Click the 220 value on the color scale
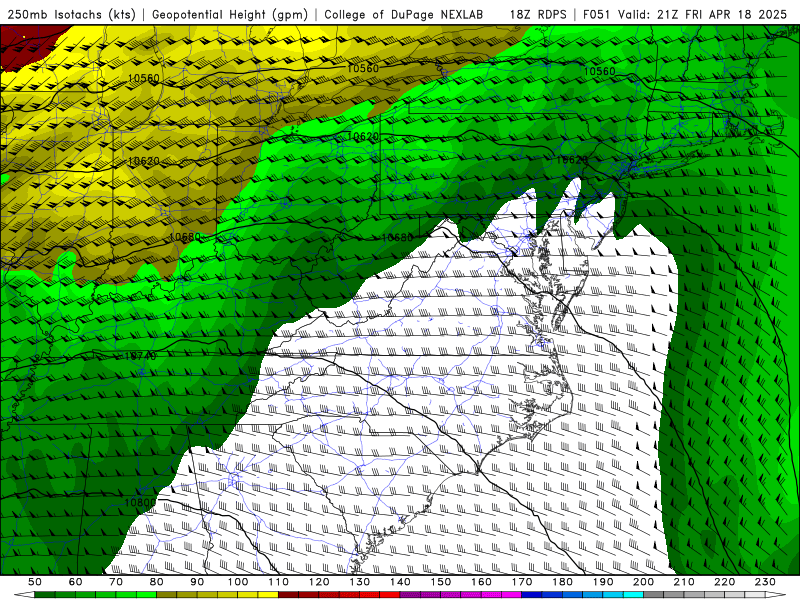The image size is (800, 600). (x=725, y=582)
